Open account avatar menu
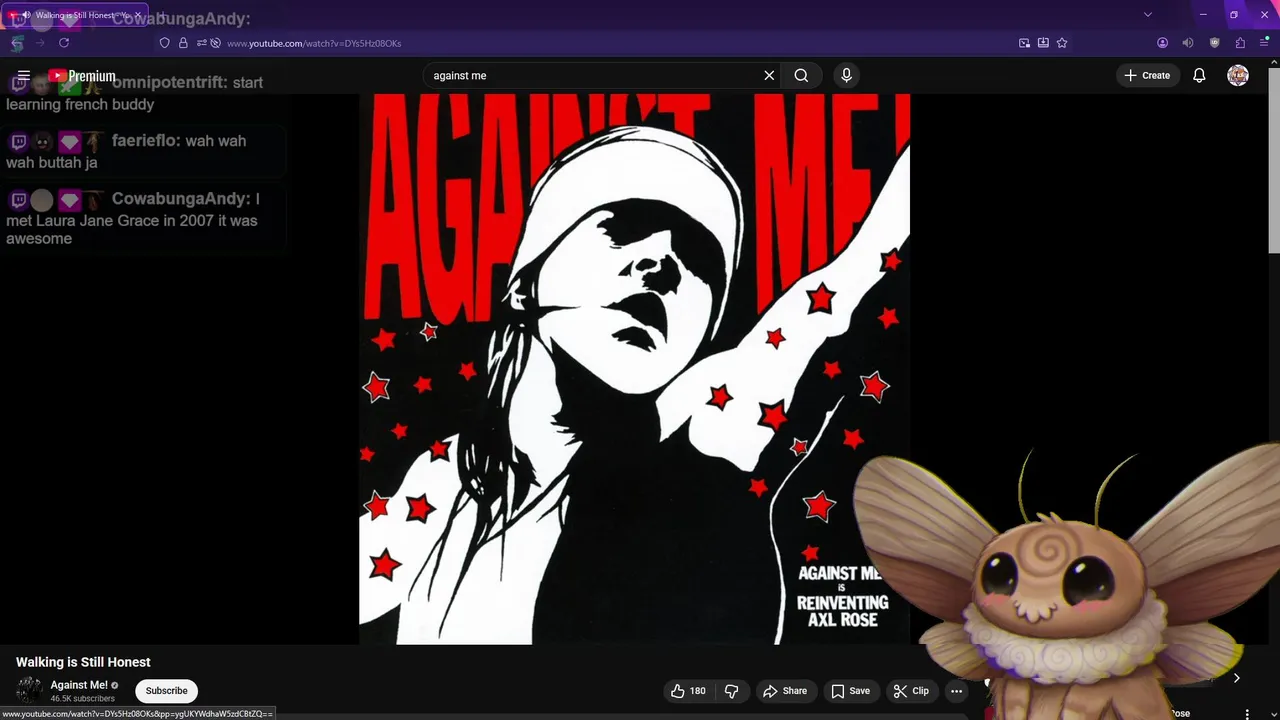This screenshot has height=720, width=1280. pos(1238,76)
